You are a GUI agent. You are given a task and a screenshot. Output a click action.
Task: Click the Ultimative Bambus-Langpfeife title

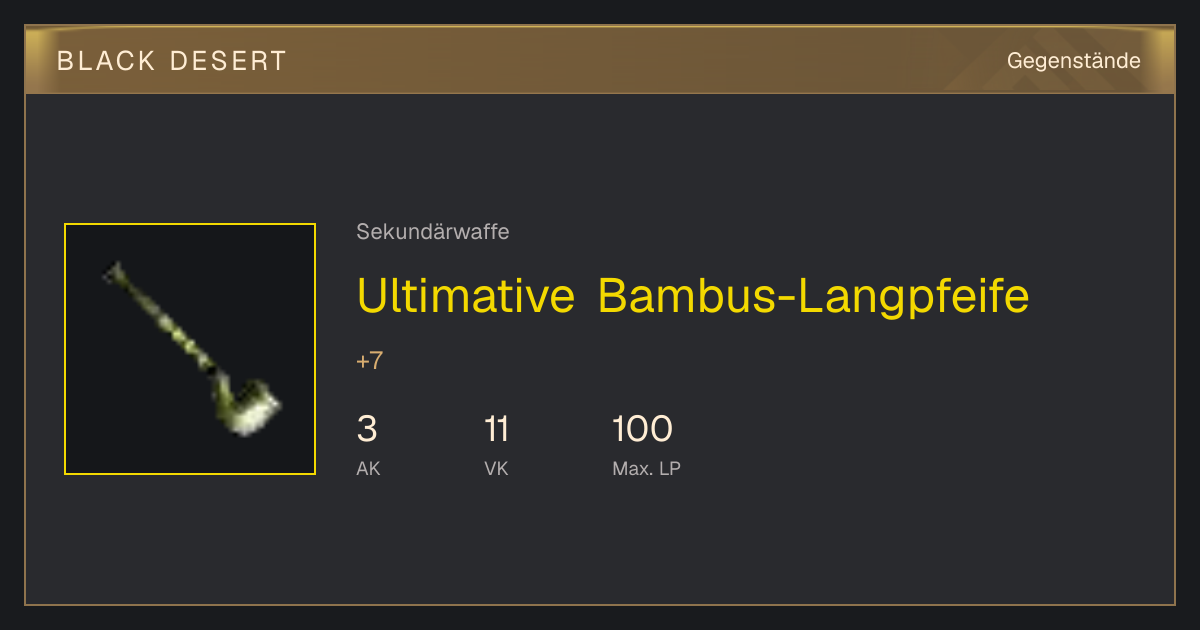[x=693, y=296]
